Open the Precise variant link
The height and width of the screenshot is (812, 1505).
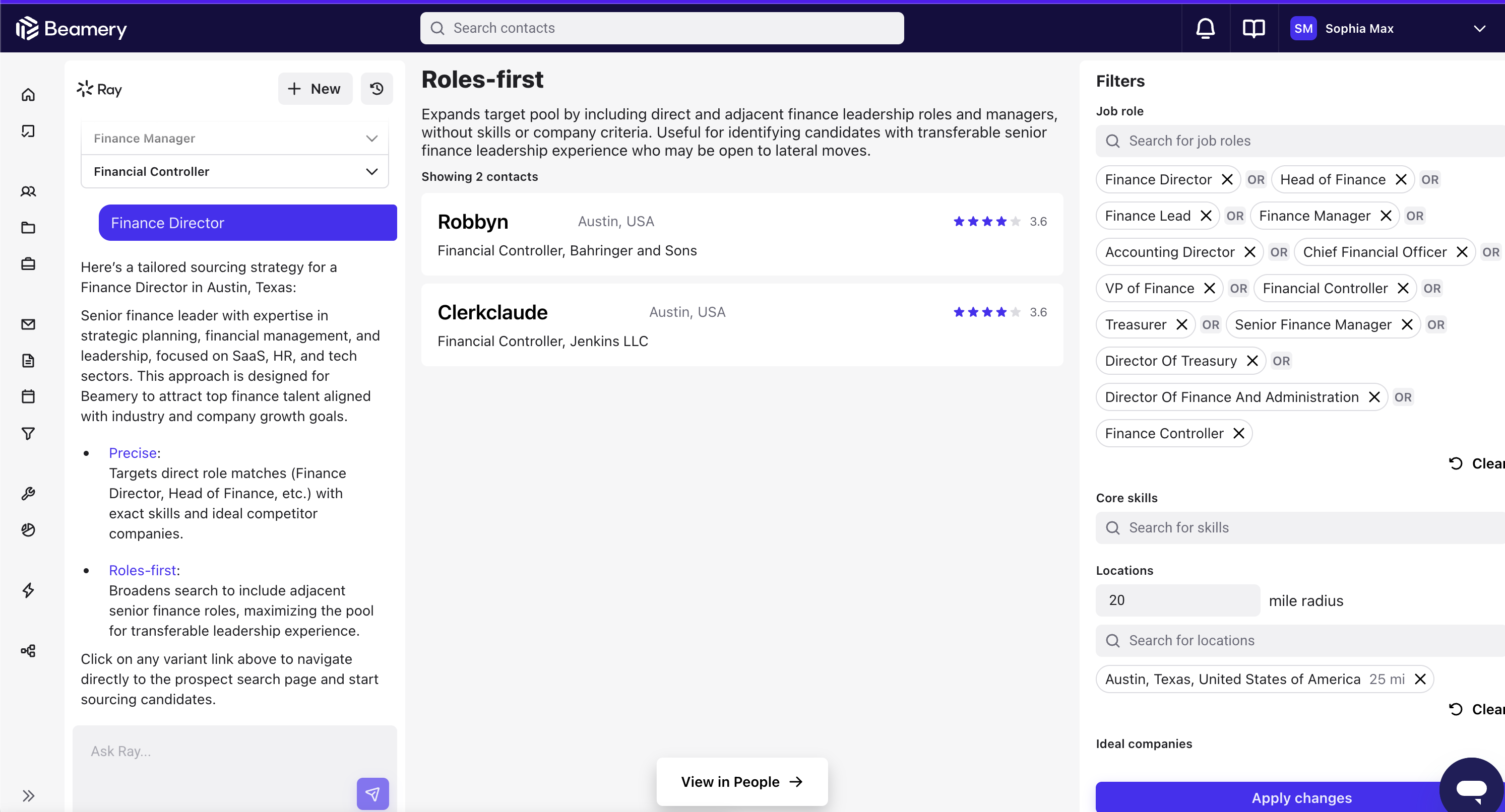click(133, 453)
